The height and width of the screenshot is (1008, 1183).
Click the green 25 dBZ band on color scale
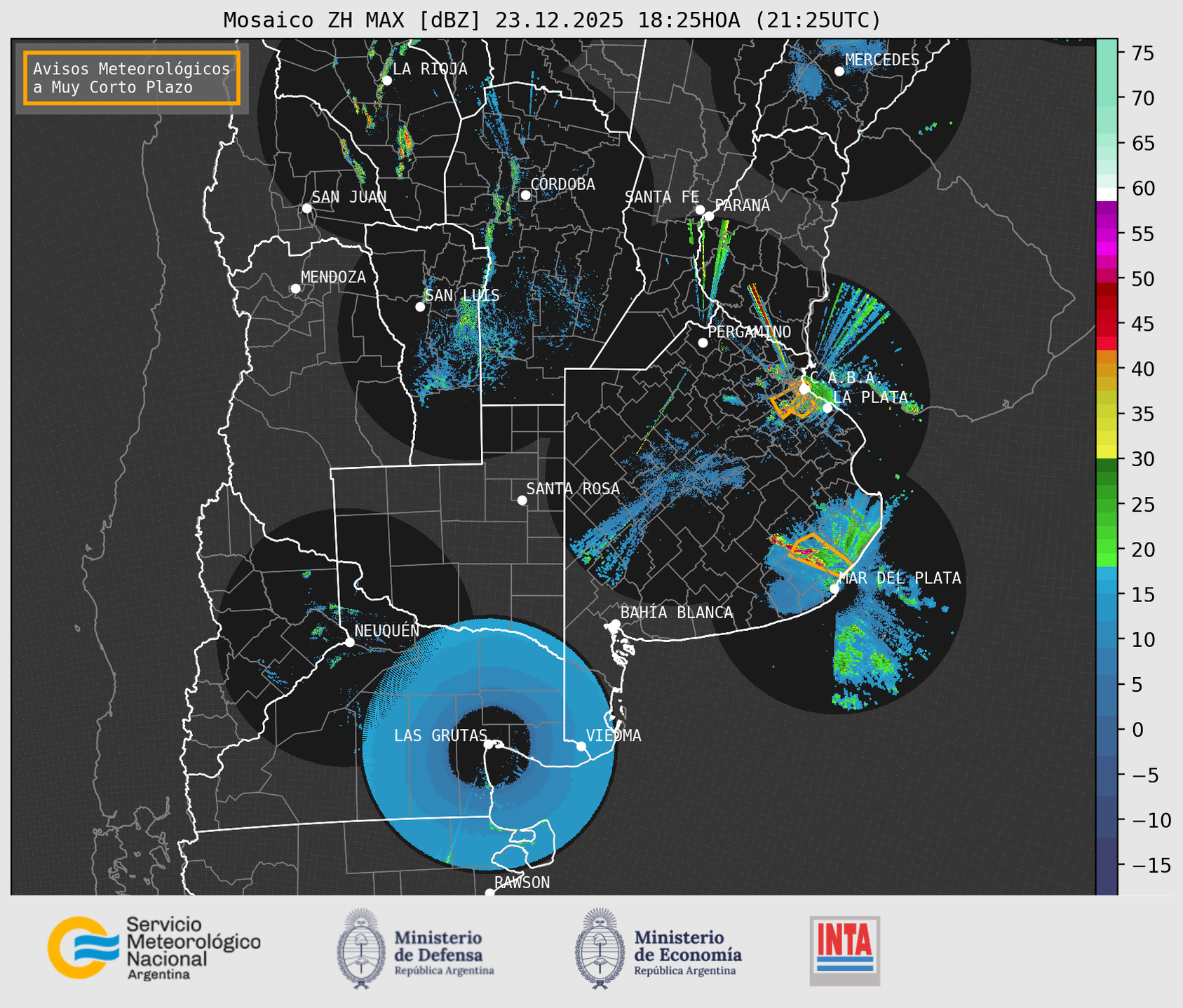(x=1107, y=504)
